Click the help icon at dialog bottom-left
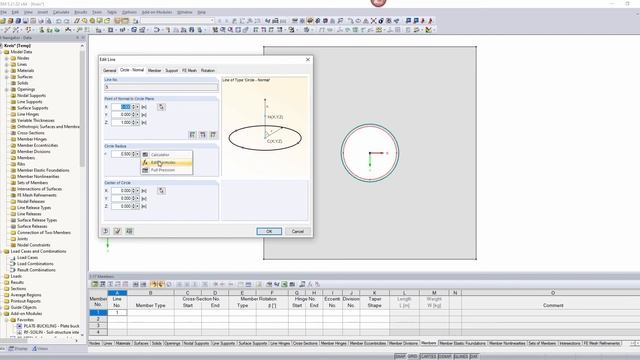 click(106, 231)
